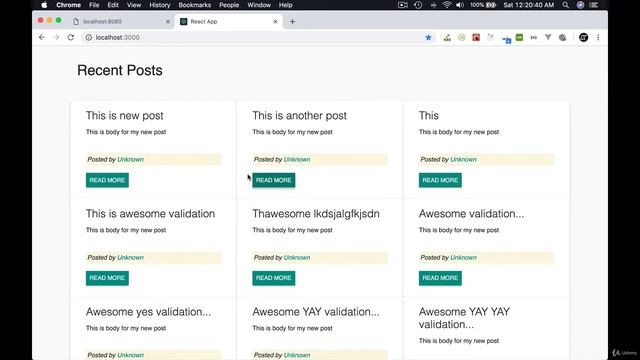Click the 'This is another post' title

point(299,116)
